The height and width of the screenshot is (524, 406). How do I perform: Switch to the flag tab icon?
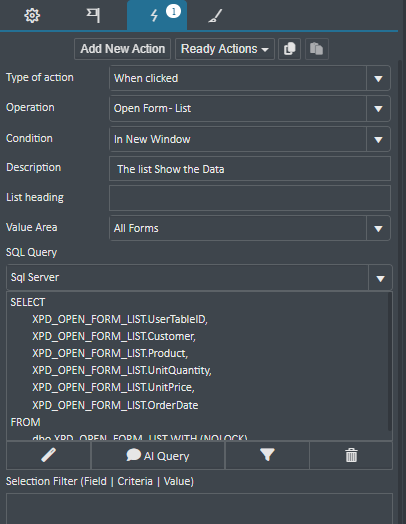click(93, 15)
